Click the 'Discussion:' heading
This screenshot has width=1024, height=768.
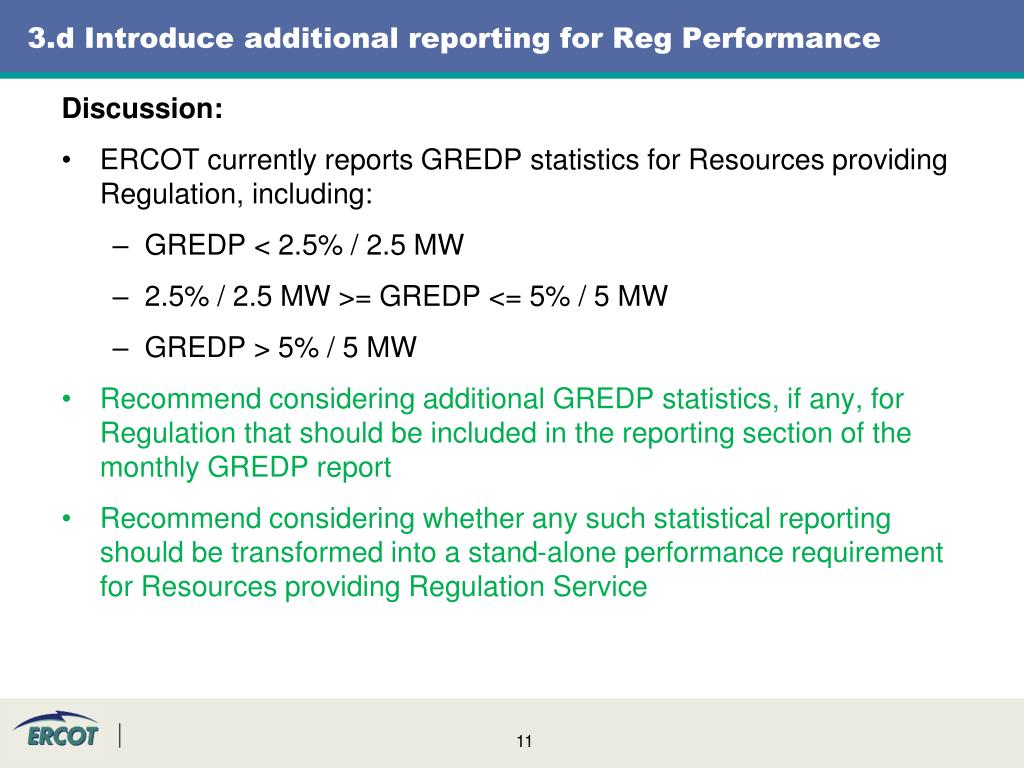pyautogui.click(x=142, y=108)
